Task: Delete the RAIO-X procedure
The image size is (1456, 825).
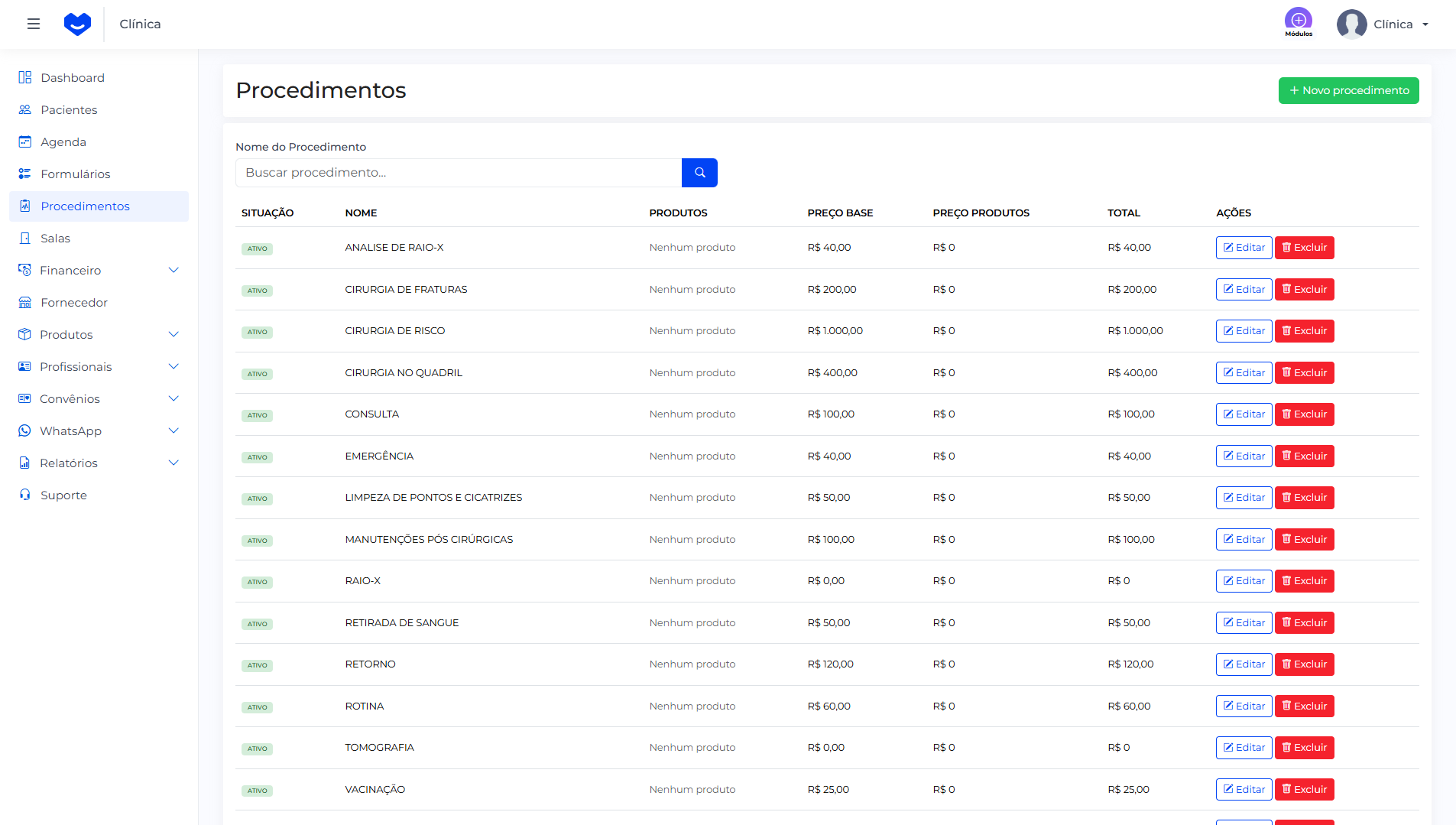Action: [1304, 581]
